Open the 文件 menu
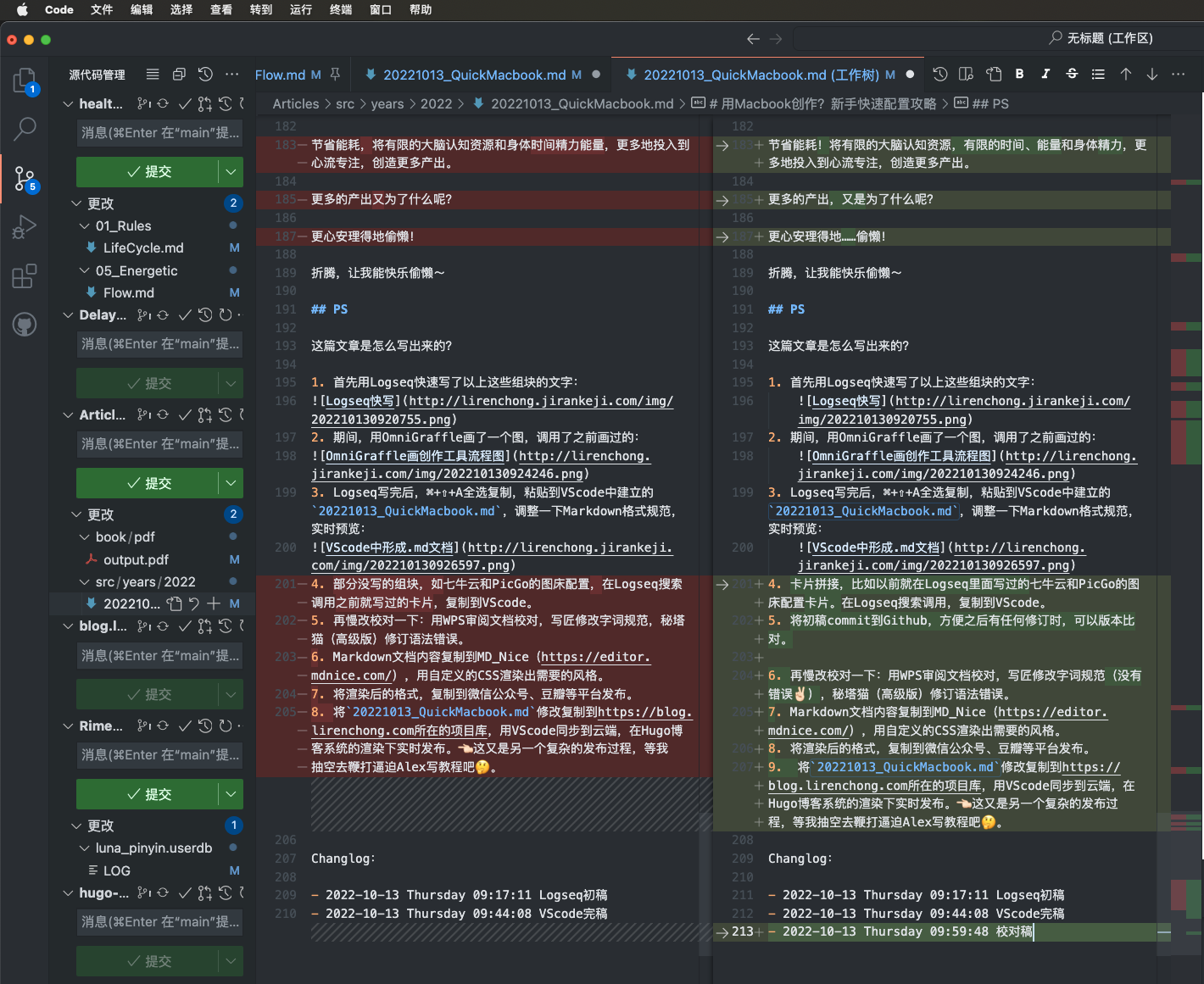 tap(102, 10)
